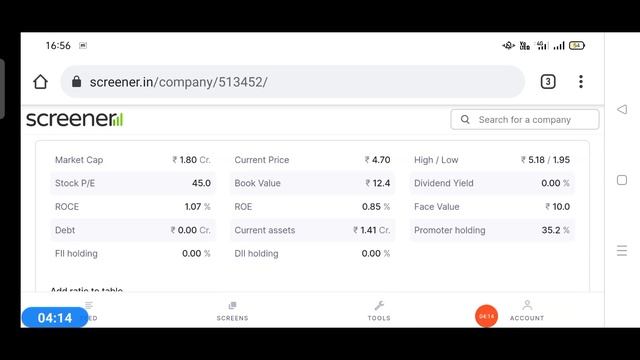Open the Account tab
This screenshot has width=640, height=360.
527,311
